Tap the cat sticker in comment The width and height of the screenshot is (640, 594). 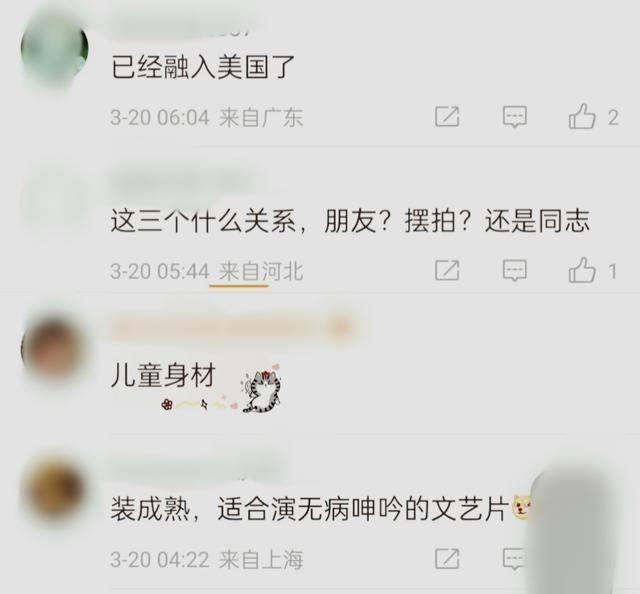262,389
